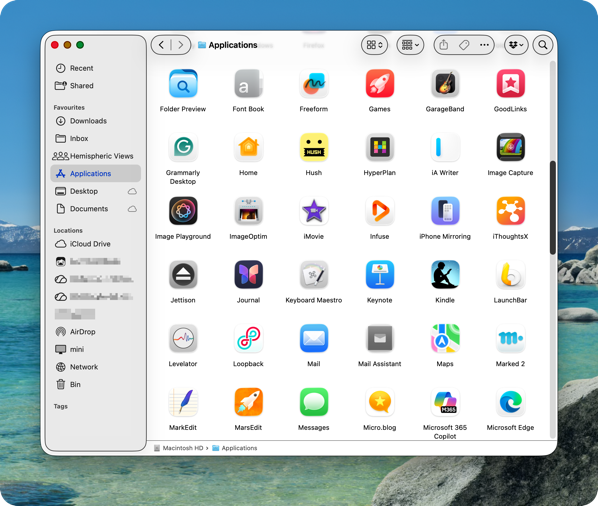Select the LaunchBar app icon
The width and height of the screenshot is (598, 506).
tap(510, 275)
